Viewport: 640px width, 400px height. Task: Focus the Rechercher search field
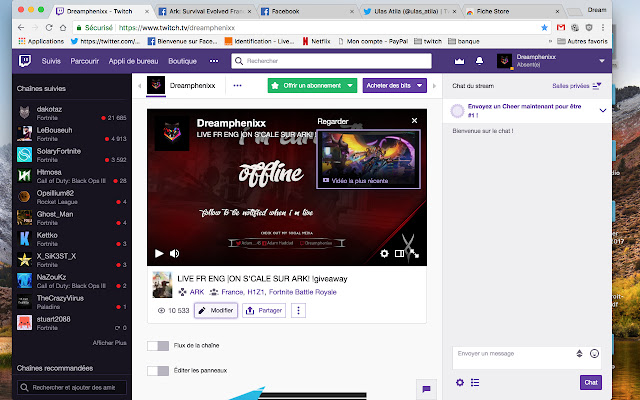click(x=331, y=61)
